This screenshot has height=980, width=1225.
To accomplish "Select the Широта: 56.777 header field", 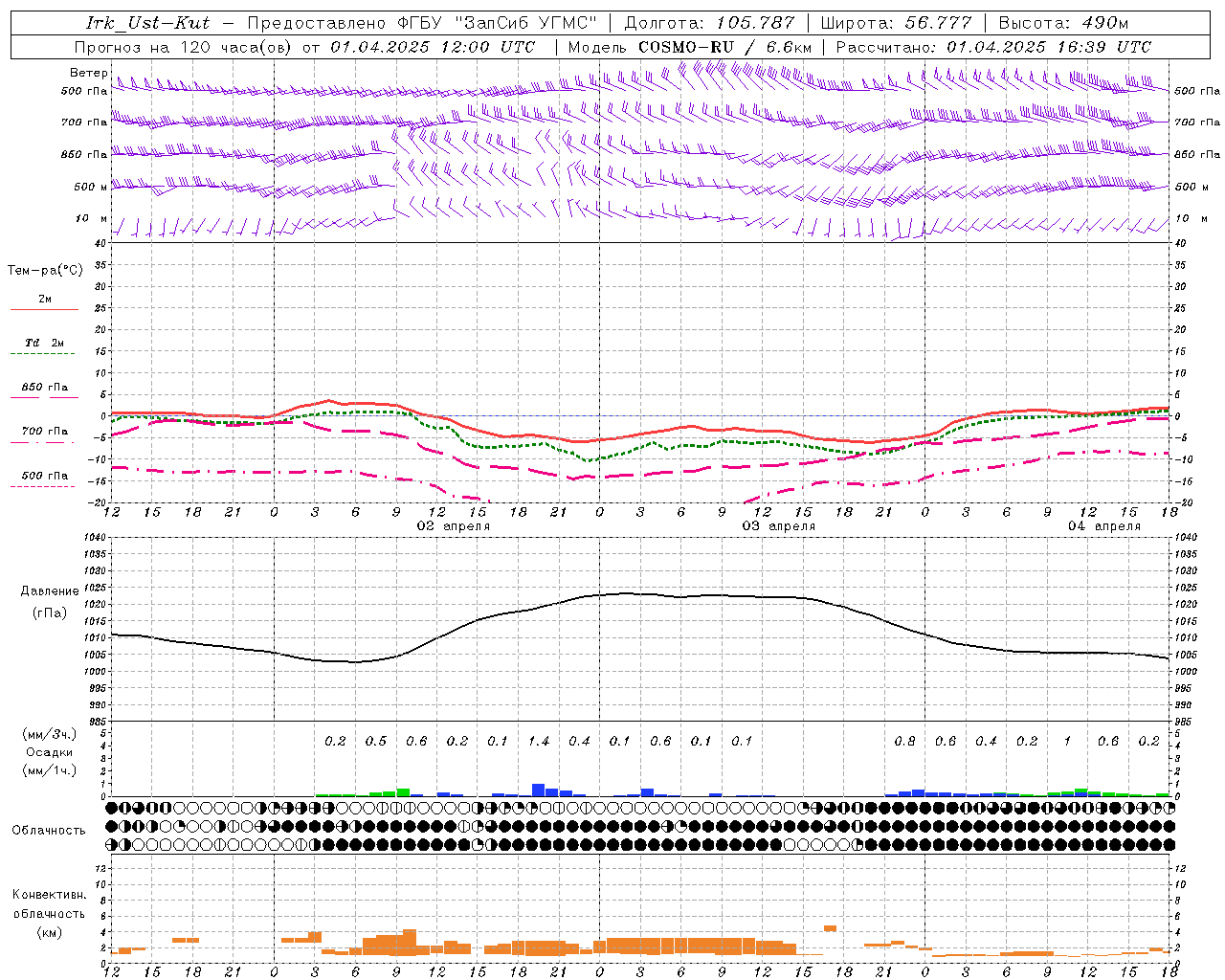I will [896, 23].
